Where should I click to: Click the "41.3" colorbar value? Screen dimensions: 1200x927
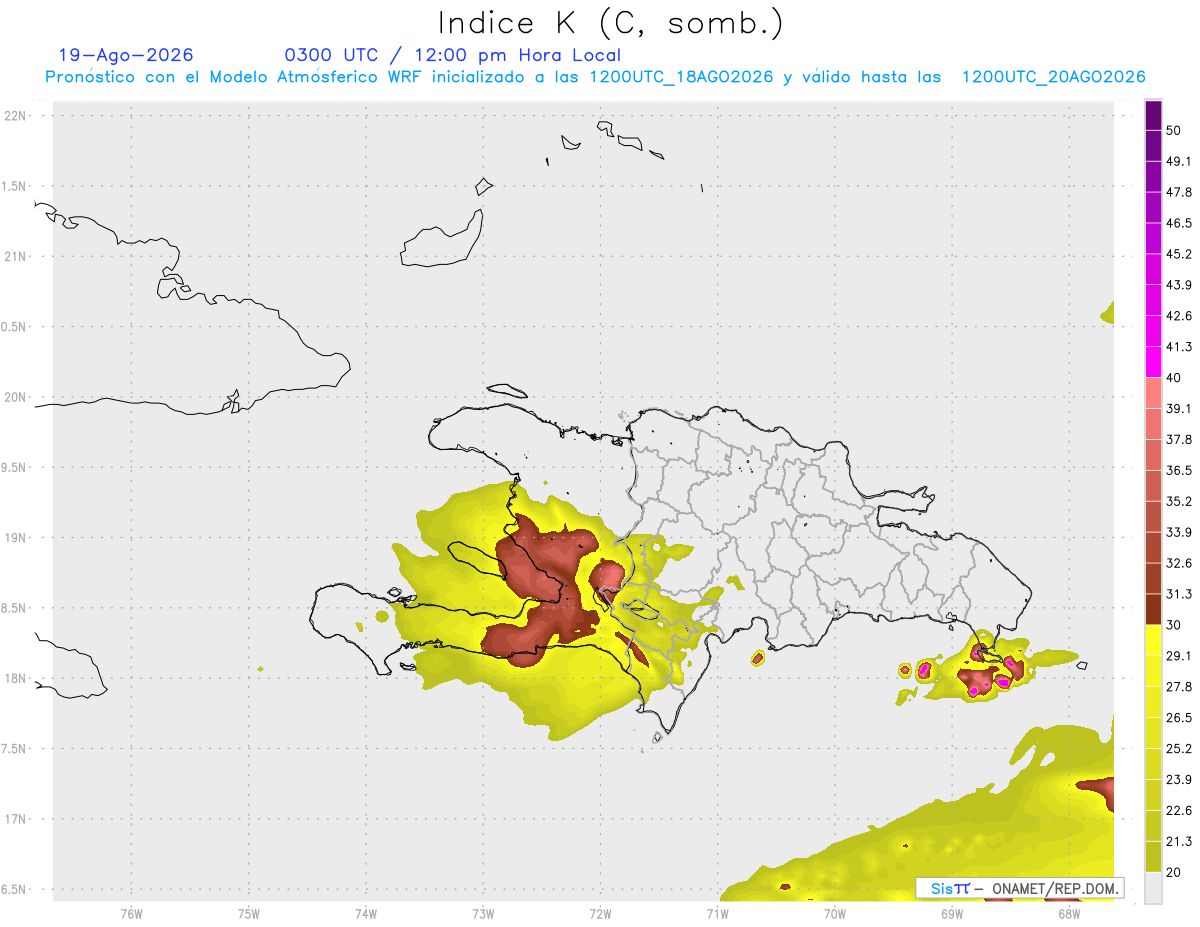(1178, 347)
